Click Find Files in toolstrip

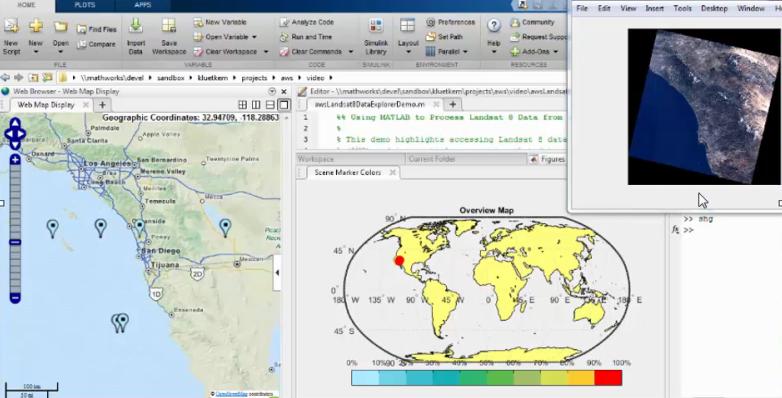click(x=96, y=29)
